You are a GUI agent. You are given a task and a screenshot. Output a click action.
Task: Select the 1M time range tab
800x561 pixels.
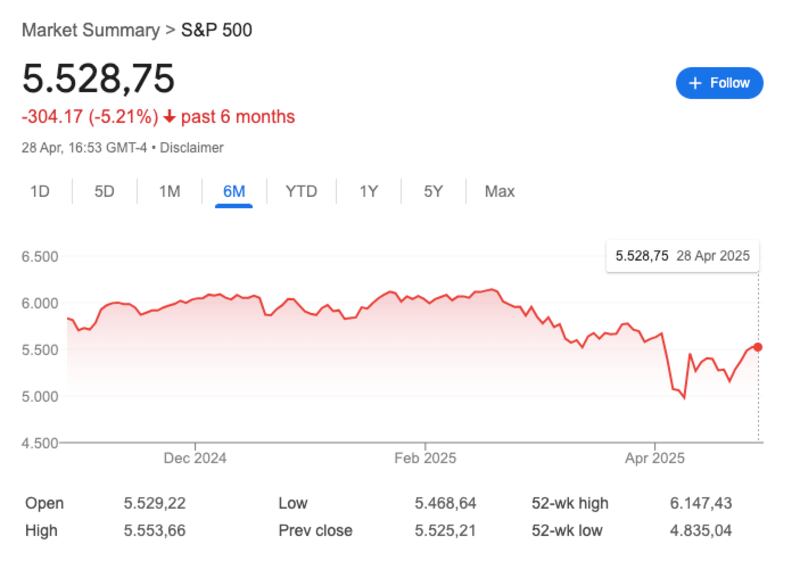click(169, 191)
